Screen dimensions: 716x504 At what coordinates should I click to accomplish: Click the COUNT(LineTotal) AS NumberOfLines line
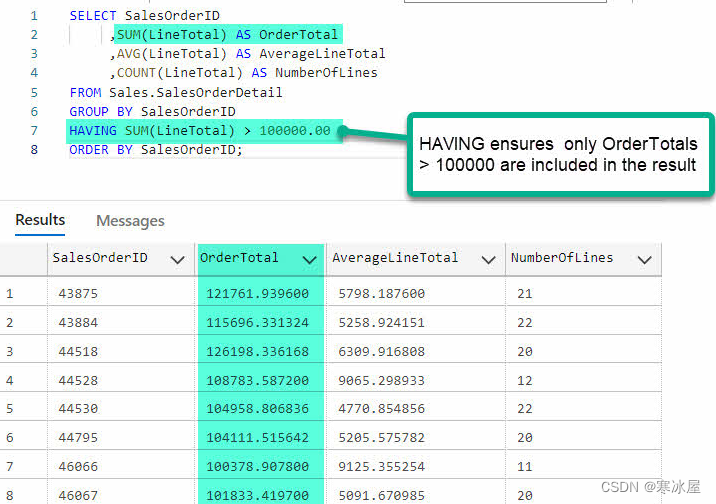click(244, 73)
